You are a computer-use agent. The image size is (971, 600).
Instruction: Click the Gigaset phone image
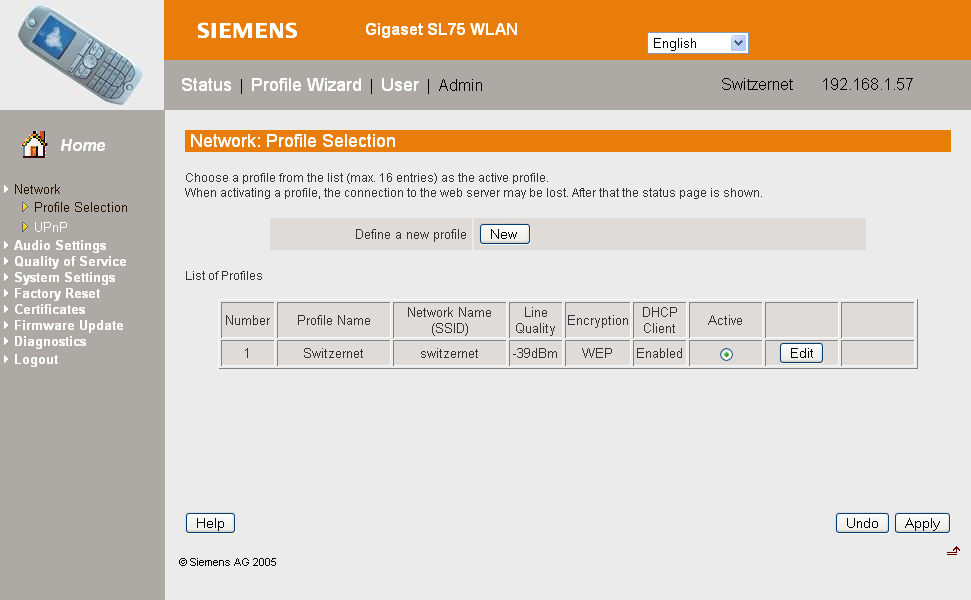click(x=81, y=54)
